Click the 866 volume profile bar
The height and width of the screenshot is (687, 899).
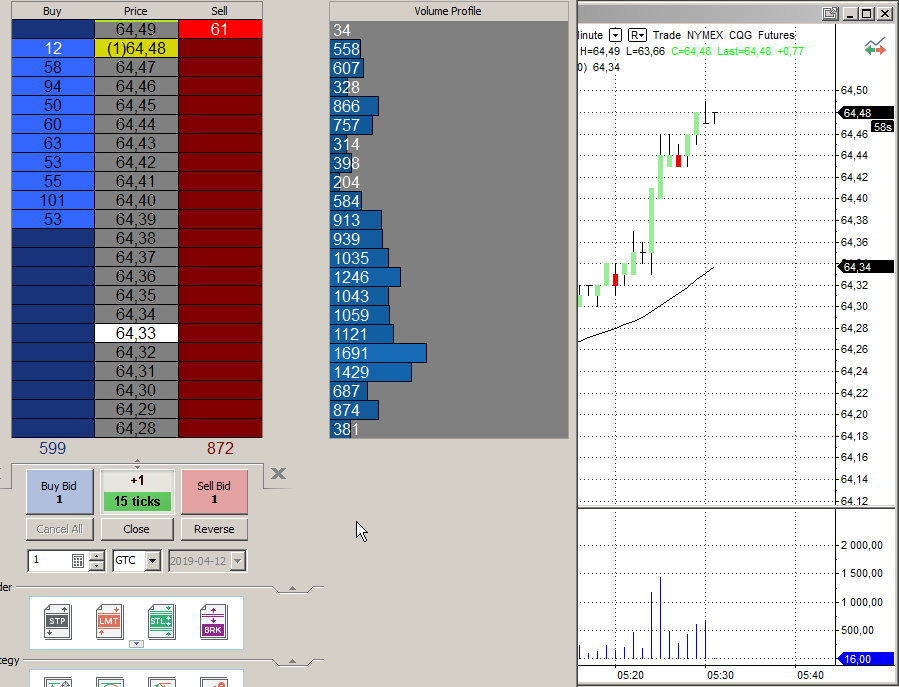pyautogui.click(x=354, y=106)
